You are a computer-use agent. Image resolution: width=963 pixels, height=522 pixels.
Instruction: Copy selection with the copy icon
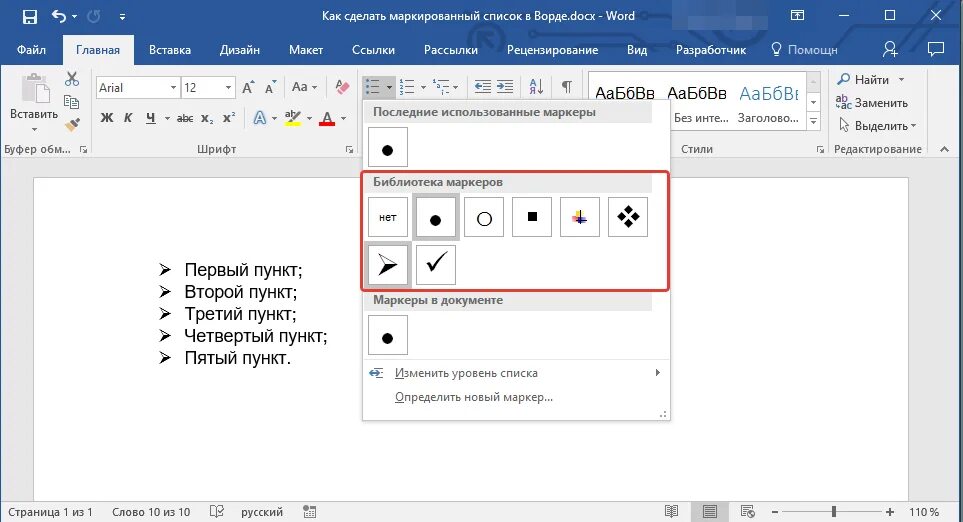[x=72, y=102]
